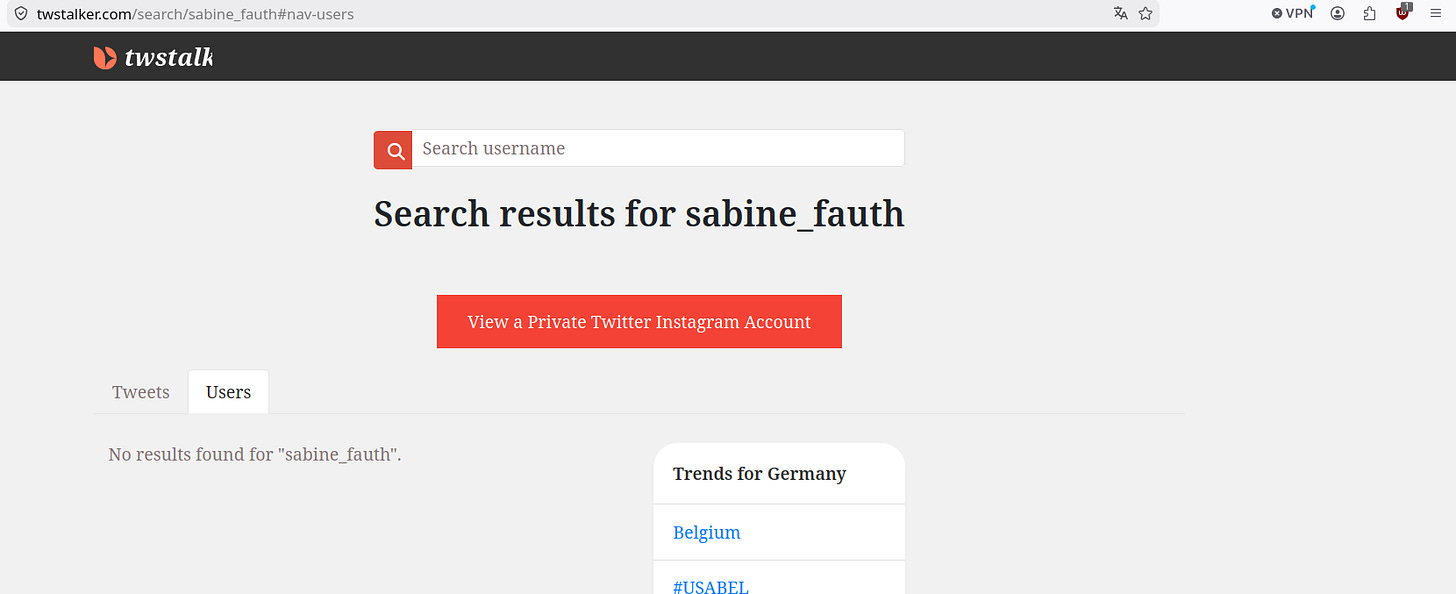Open the Belgium trend link
This screenshot has height=594, width=1456.
click(x=707, y=532)
